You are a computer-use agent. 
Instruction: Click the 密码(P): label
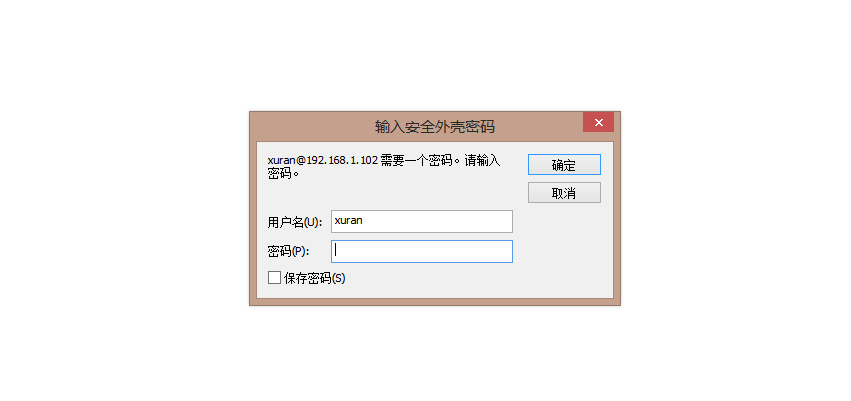(x=288, y=252)
